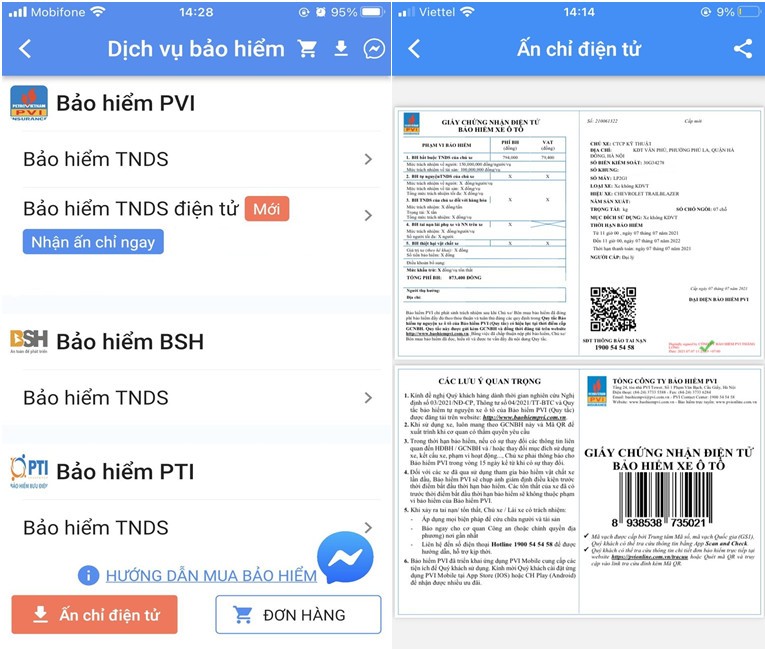Expand BSH Bảo hiểm TNDS chevron
This screenshot has width=765, height=652.
click(368, 398)
